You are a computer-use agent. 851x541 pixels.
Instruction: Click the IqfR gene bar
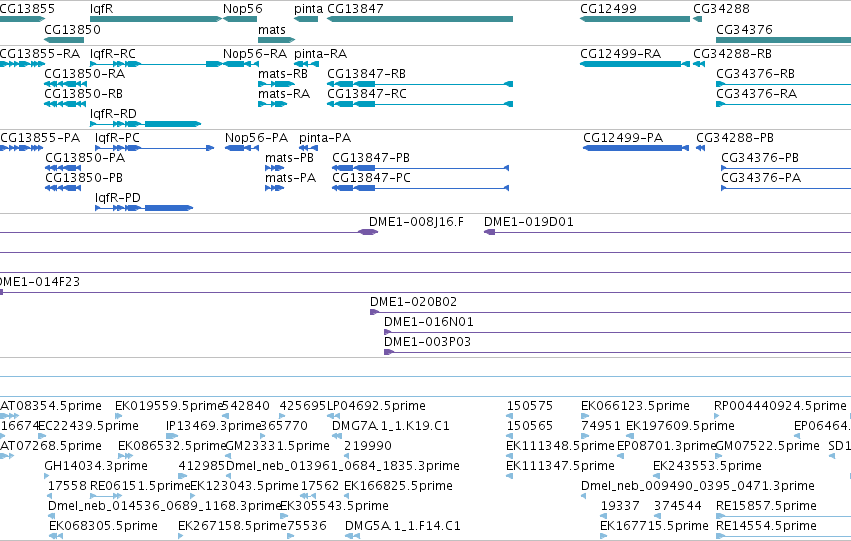coord(156,19)
